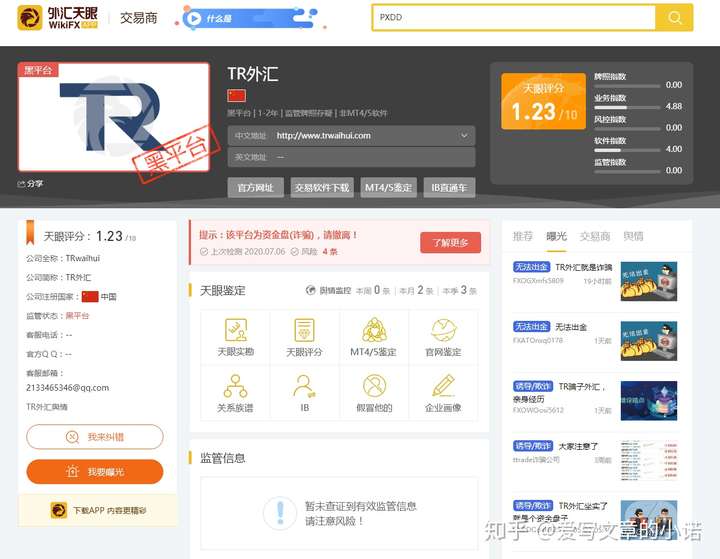This screenshot has width=720, height=559.
Task: Click the 天眼评分 1.23 orange score card
Action: coord(544,101)
